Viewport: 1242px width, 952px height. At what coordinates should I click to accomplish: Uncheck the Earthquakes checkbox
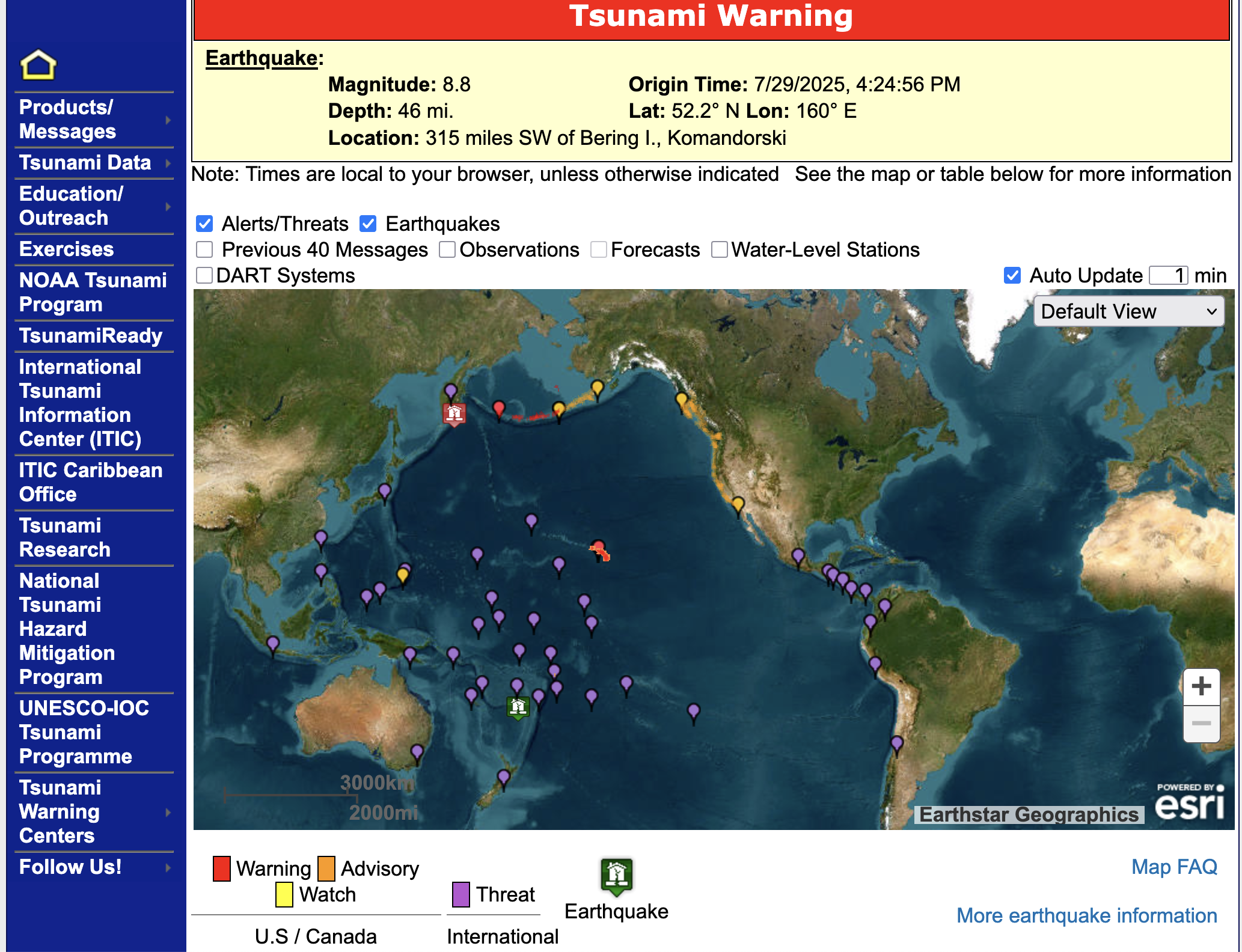[368, 224]
